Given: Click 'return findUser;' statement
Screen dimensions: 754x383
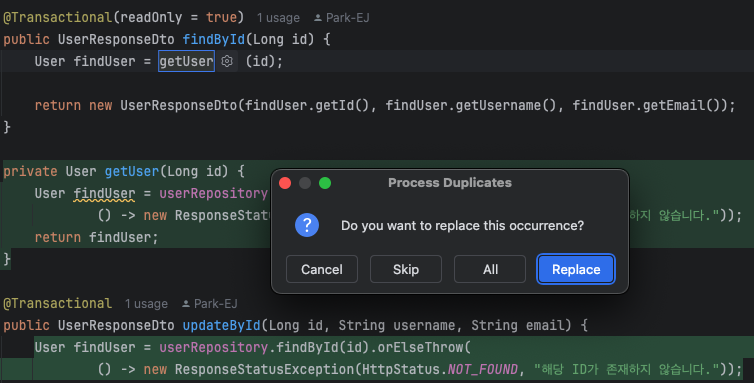Looking at the screenshot, I should coord(96,237).
